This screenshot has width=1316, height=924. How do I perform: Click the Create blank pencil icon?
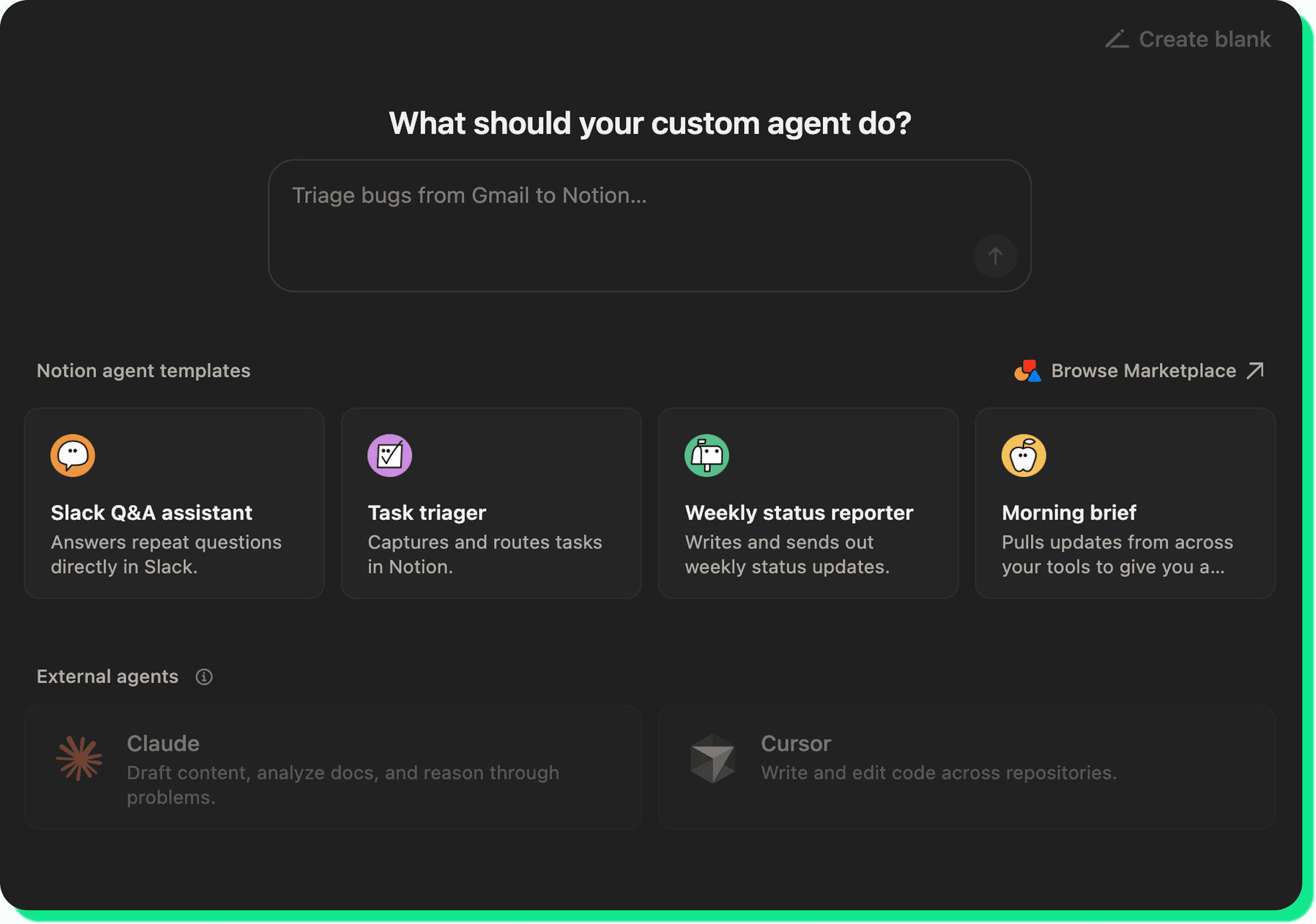coord(1116,39)
